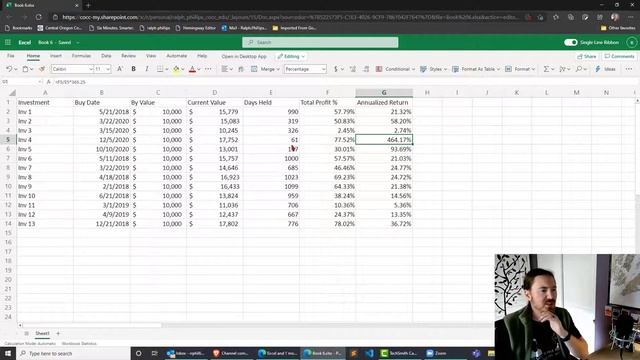640x360 pixels.
Task: Expand the fill color dropdown arrow
Action: tap(182, 69)
